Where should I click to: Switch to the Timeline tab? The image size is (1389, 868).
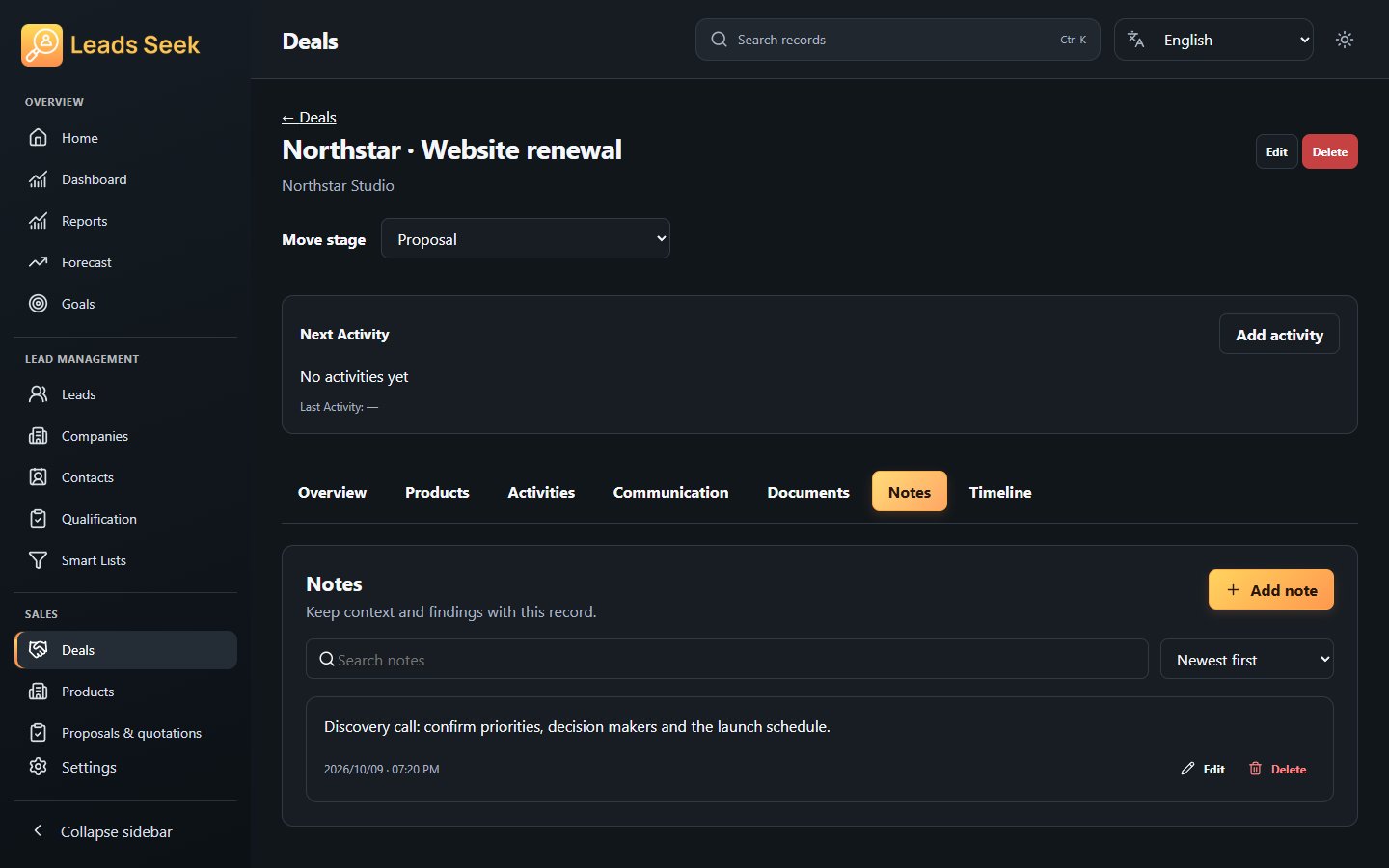pos(1000,492)
